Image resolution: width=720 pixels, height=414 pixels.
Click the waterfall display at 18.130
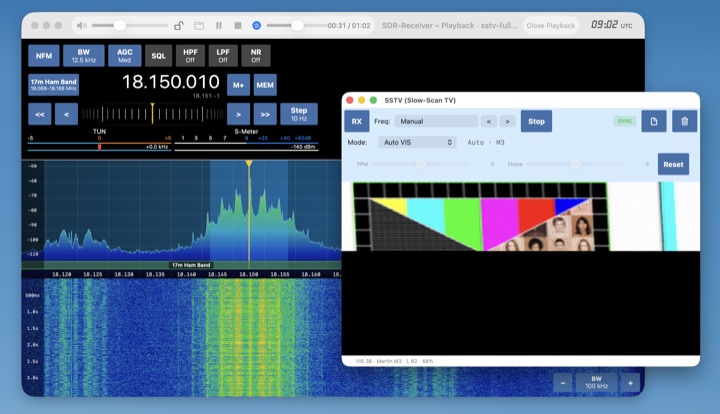tap(124, 337)
